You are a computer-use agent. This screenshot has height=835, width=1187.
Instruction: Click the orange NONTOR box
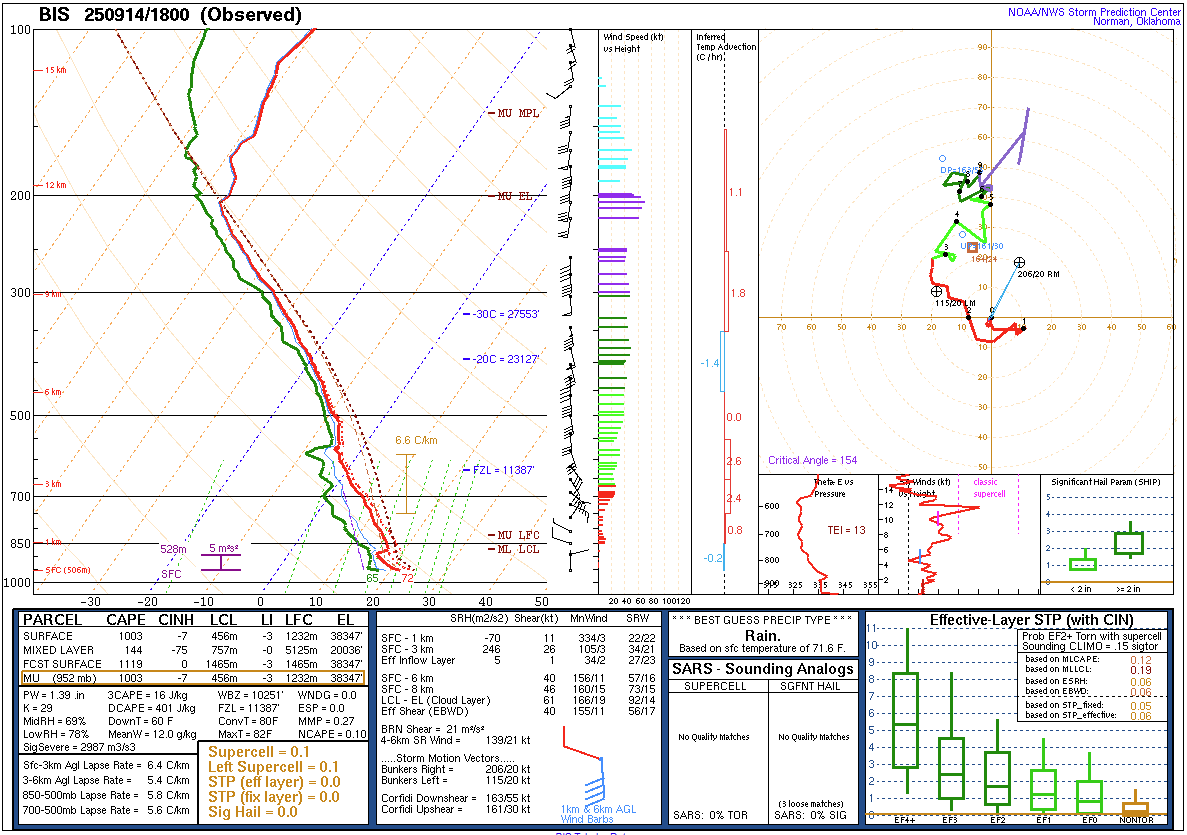[x=1135, y=808]
